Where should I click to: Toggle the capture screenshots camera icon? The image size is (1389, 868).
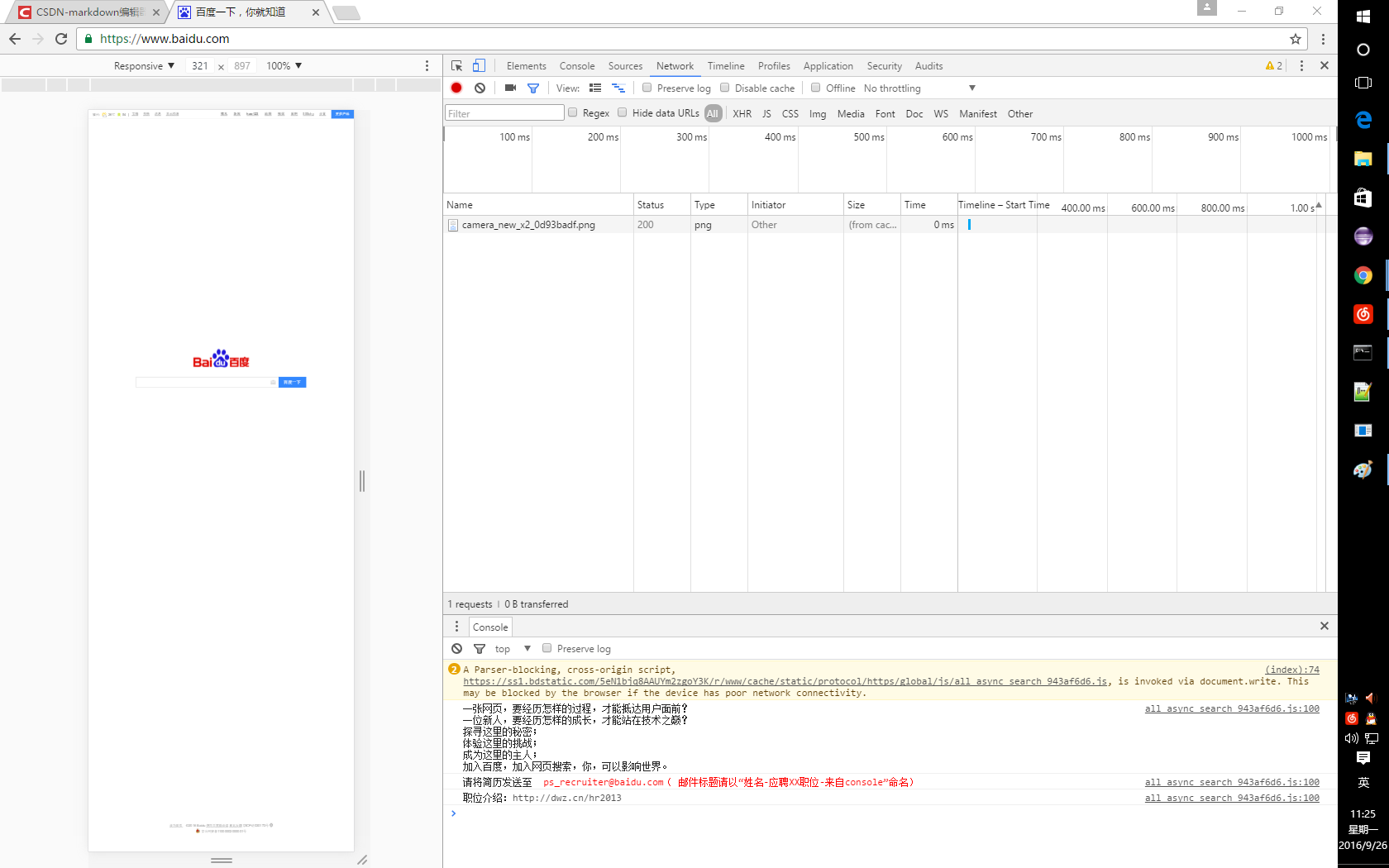tap(510, 88)
